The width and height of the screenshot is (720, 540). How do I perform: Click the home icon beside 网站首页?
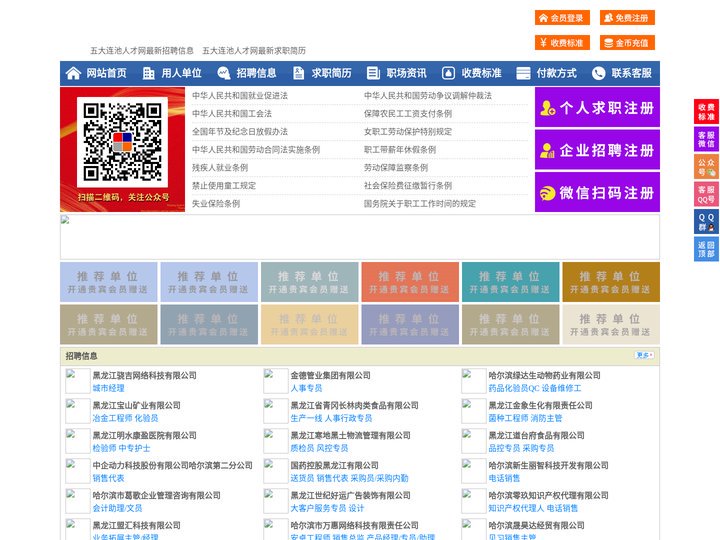coord(73,73)
